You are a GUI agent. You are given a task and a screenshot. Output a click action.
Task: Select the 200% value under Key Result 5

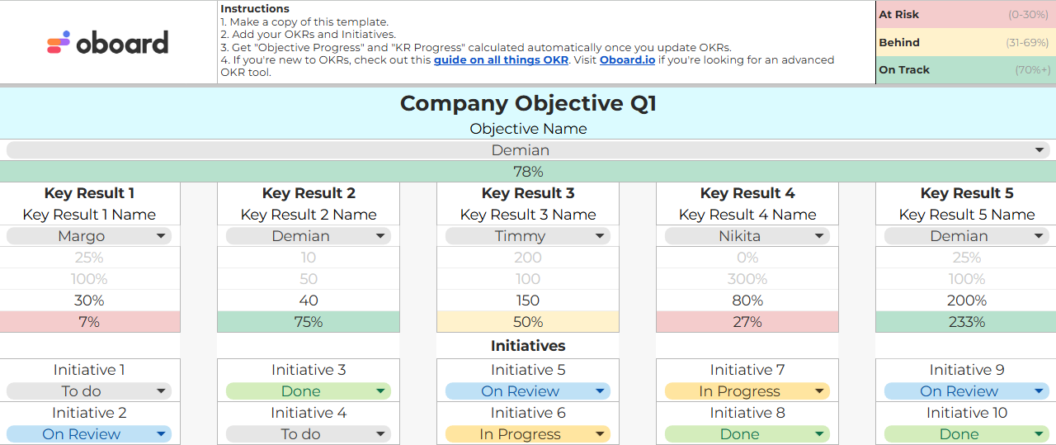[966, 300]
